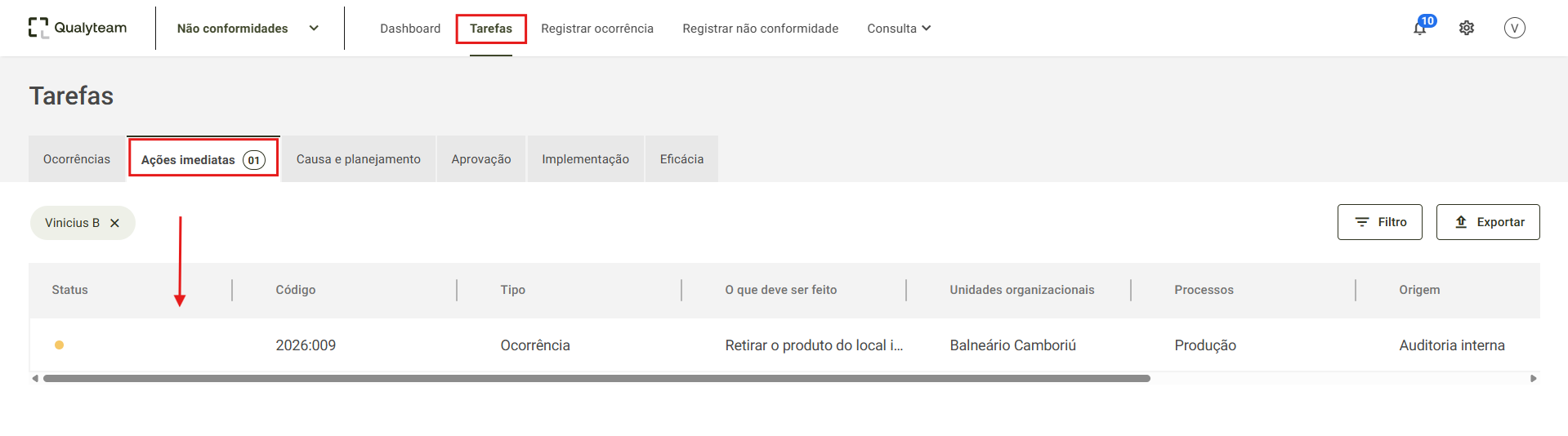Open the settings gear icon
Viewport: 1568px width, 436px height.
(x=1467, y=28)
